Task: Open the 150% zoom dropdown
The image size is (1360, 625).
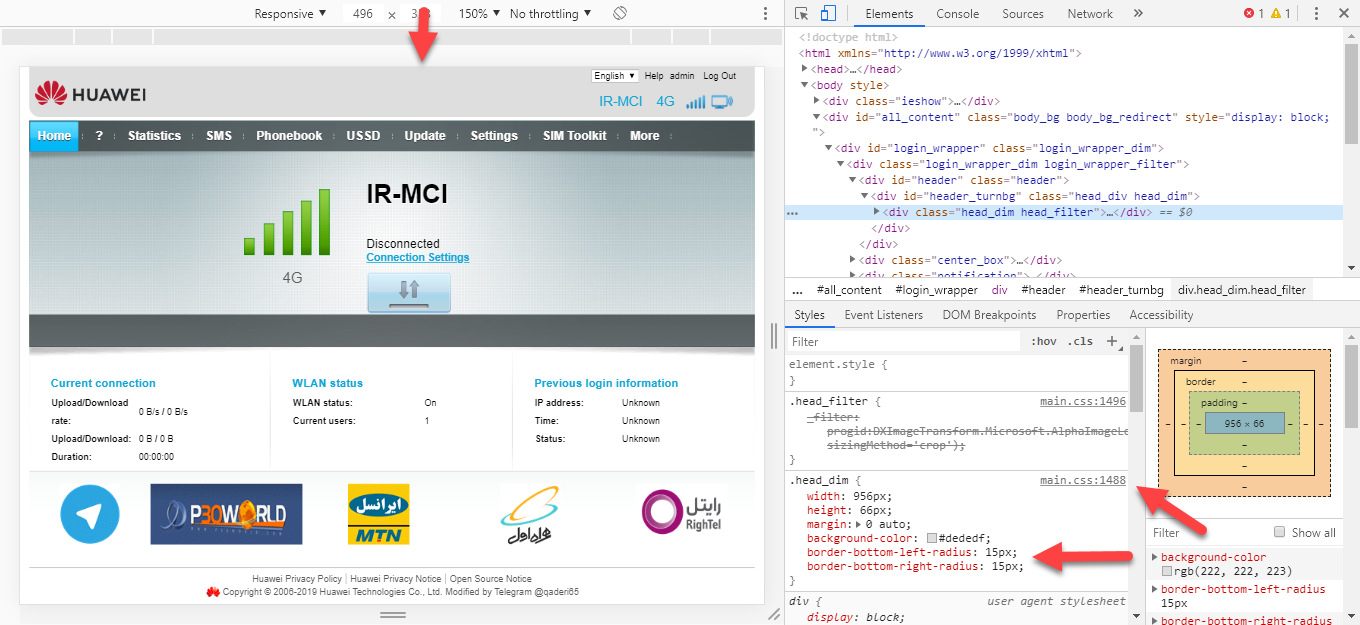Action: point(479,14)
